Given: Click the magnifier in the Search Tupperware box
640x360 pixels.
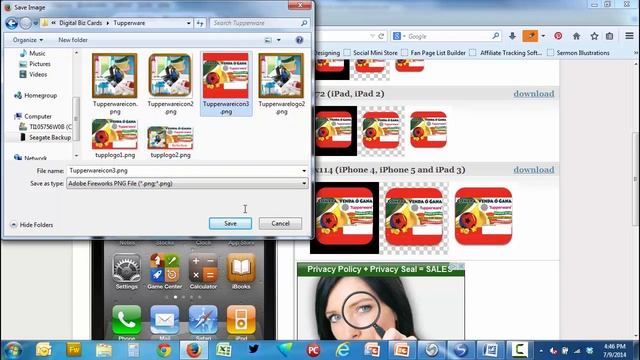Looking at the screenshot, I should click(304, 23).
